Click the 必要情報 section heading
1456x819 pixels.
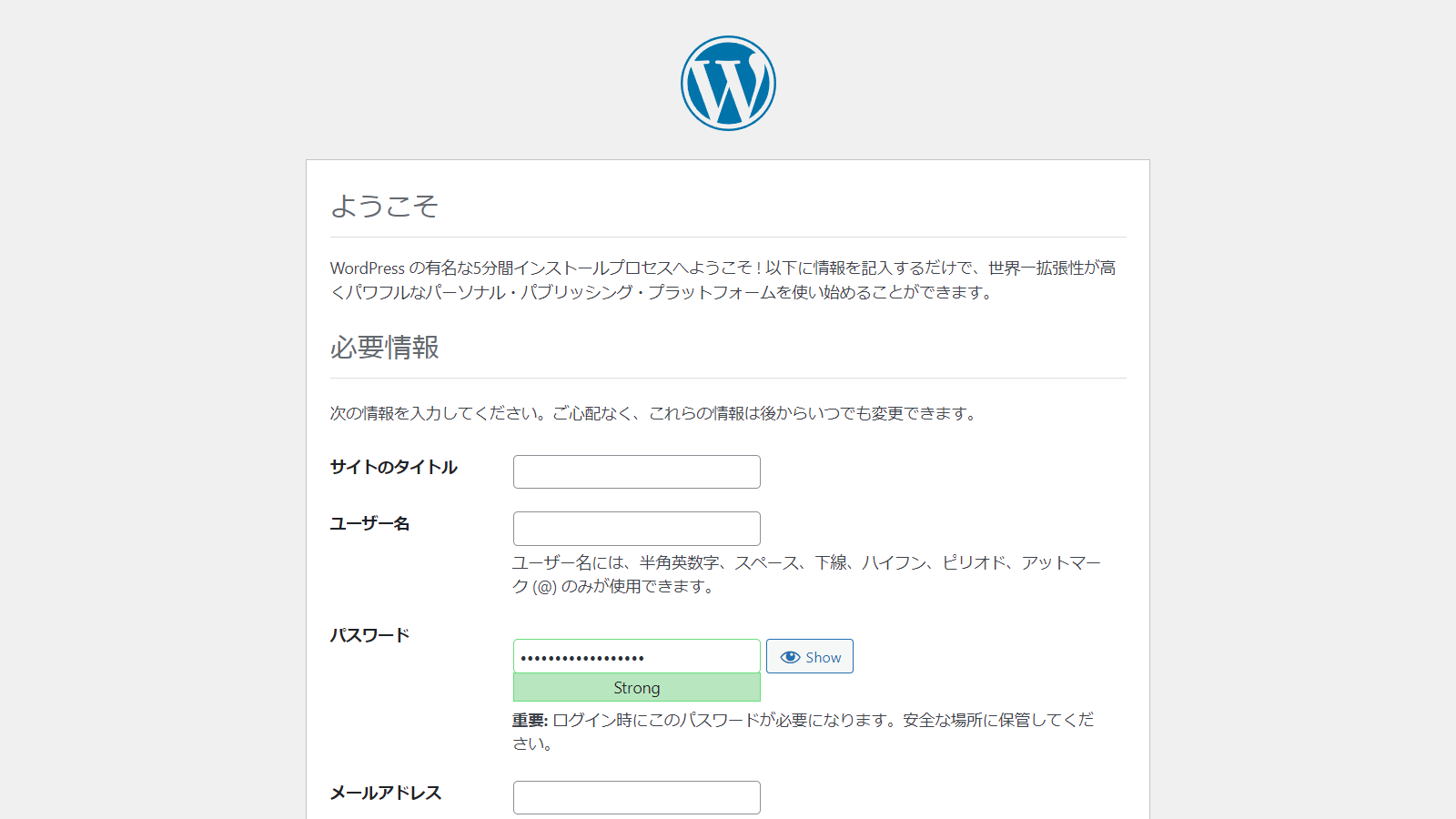point(384,347)
